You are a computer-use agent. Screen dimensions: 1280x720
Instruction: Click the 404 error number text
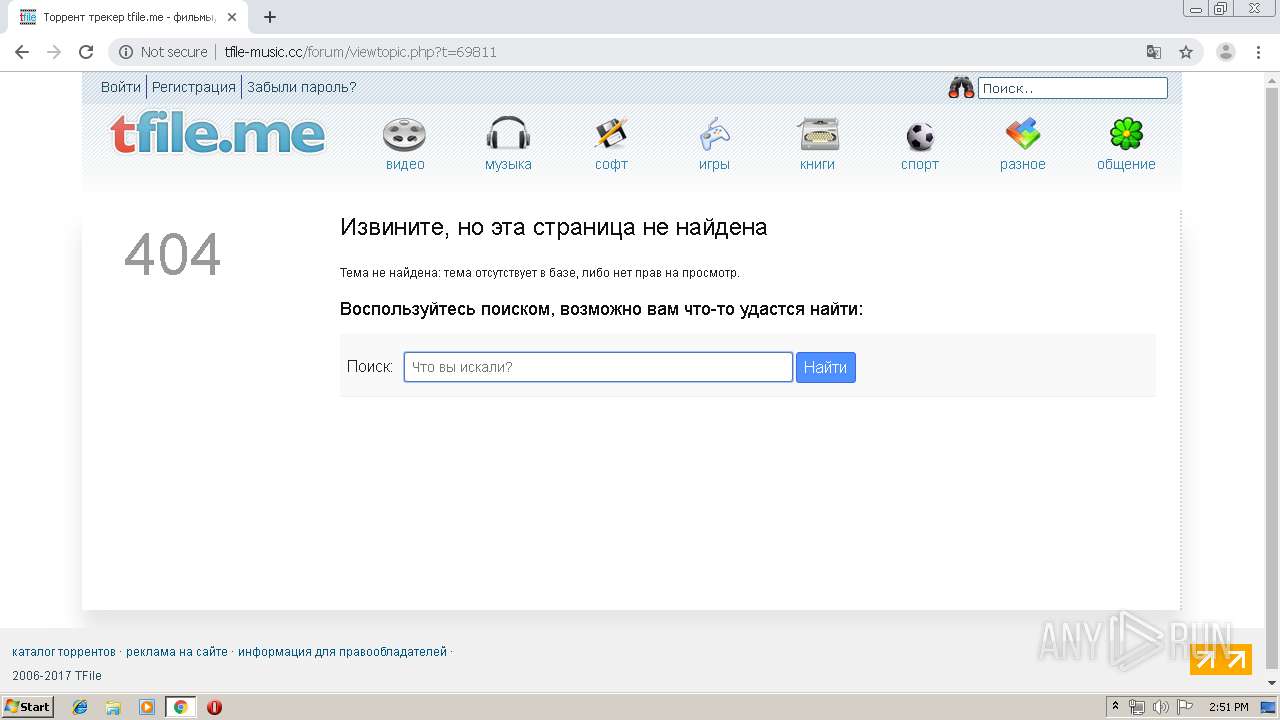point(172,255)
